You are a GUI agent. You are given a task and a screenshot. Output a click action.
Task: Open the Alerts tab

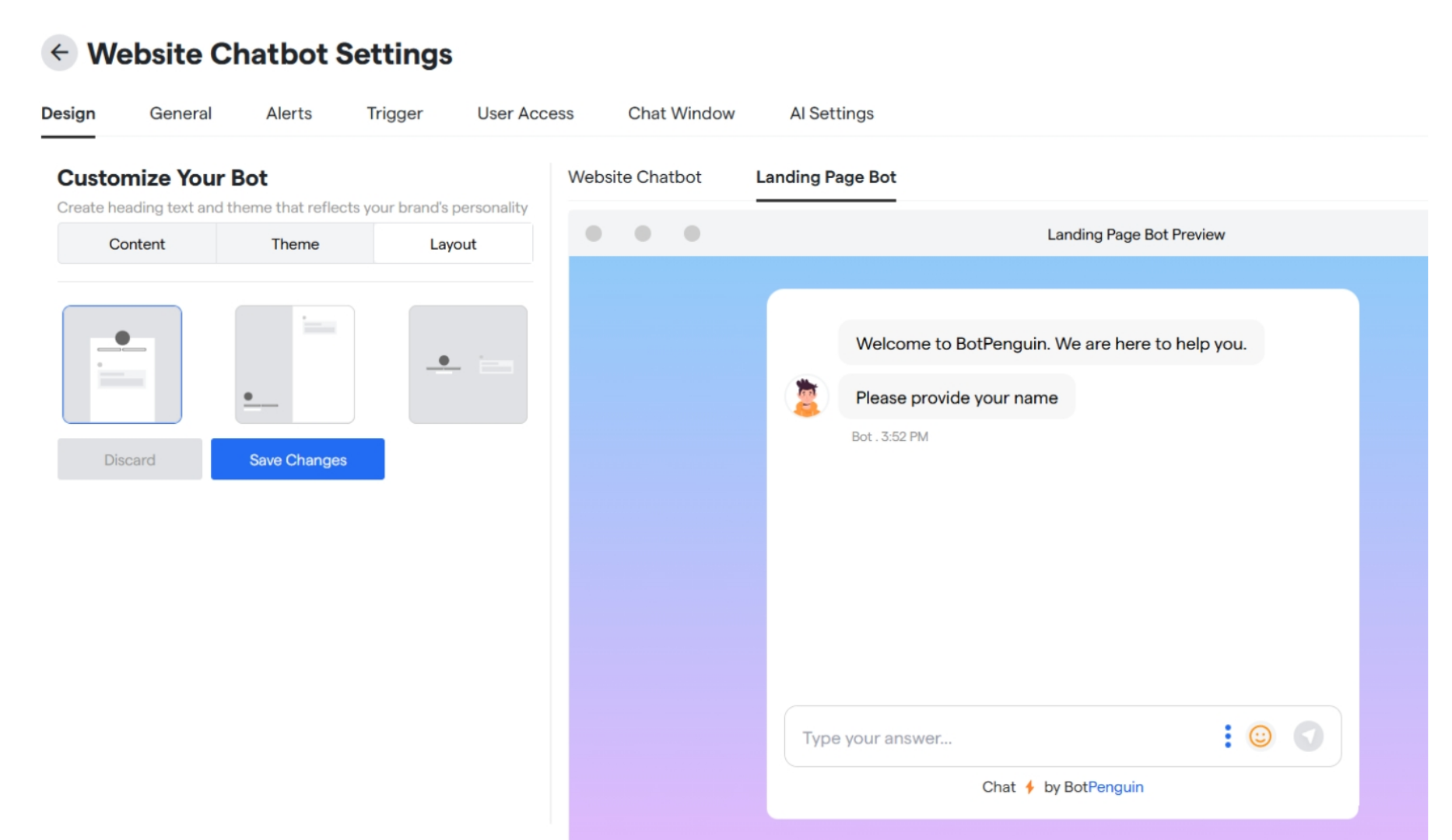[289, 114]
